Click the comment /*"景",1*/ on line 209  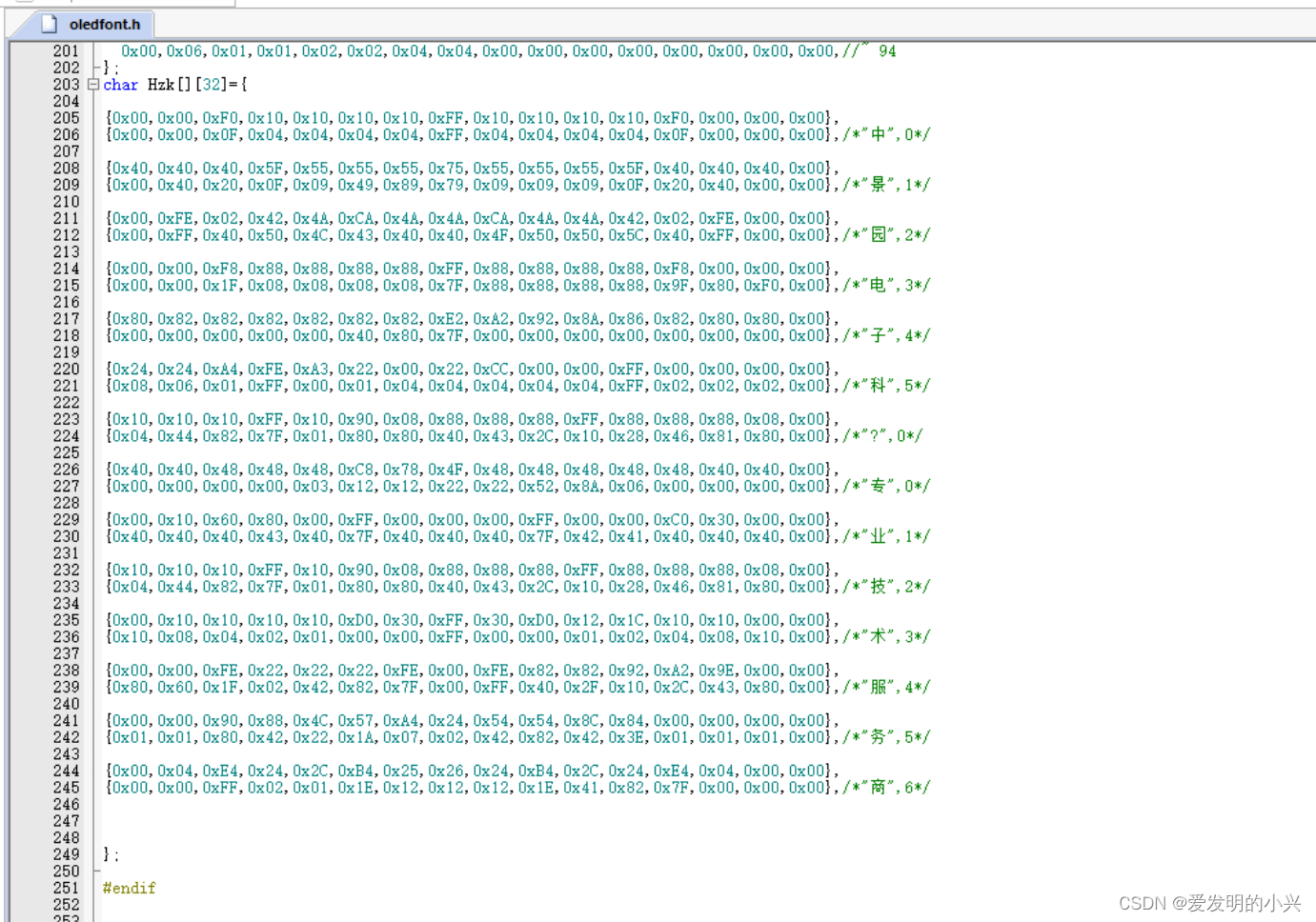tap(886, 185)
